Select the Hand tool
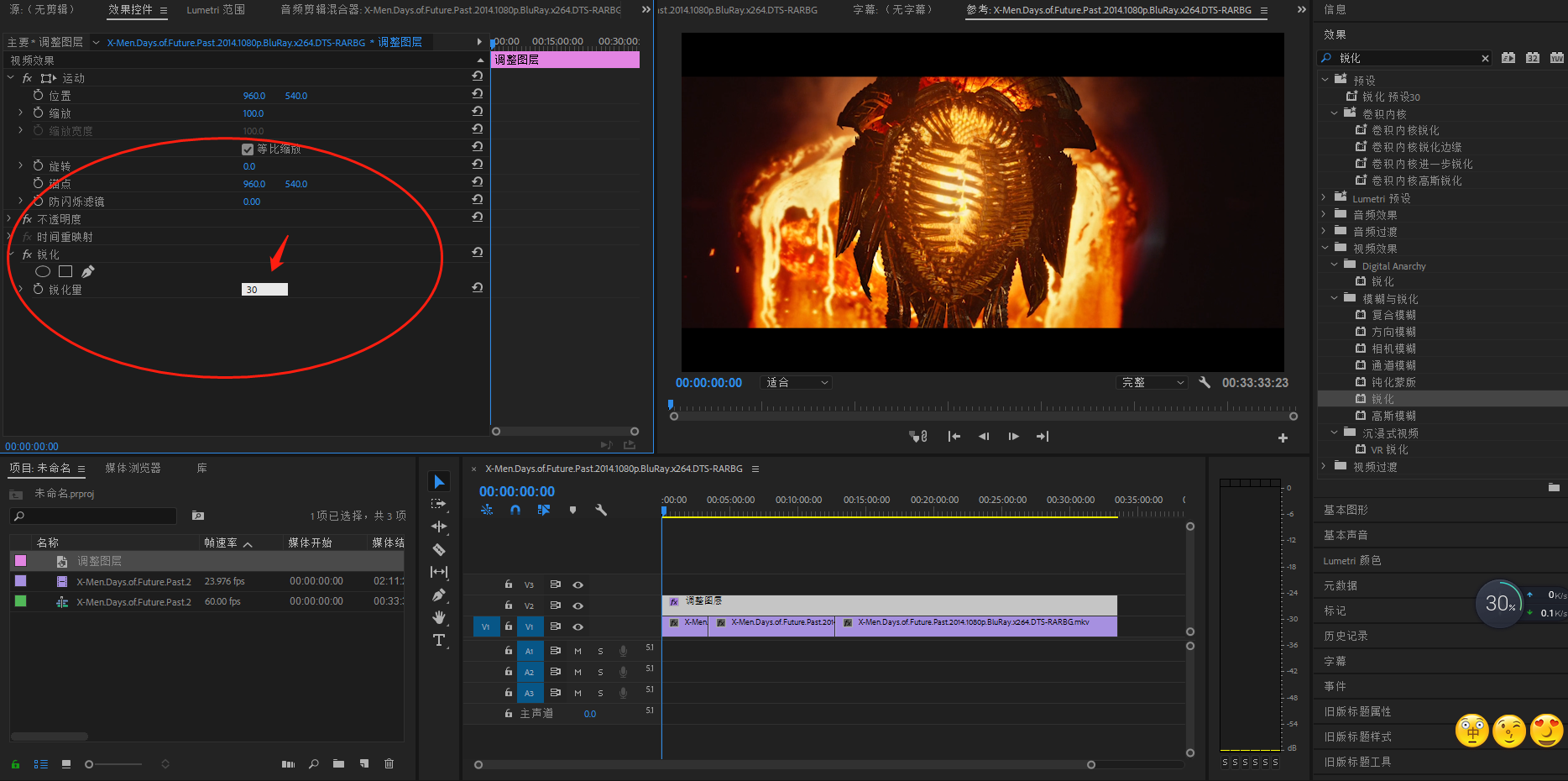 pos(439,617)
